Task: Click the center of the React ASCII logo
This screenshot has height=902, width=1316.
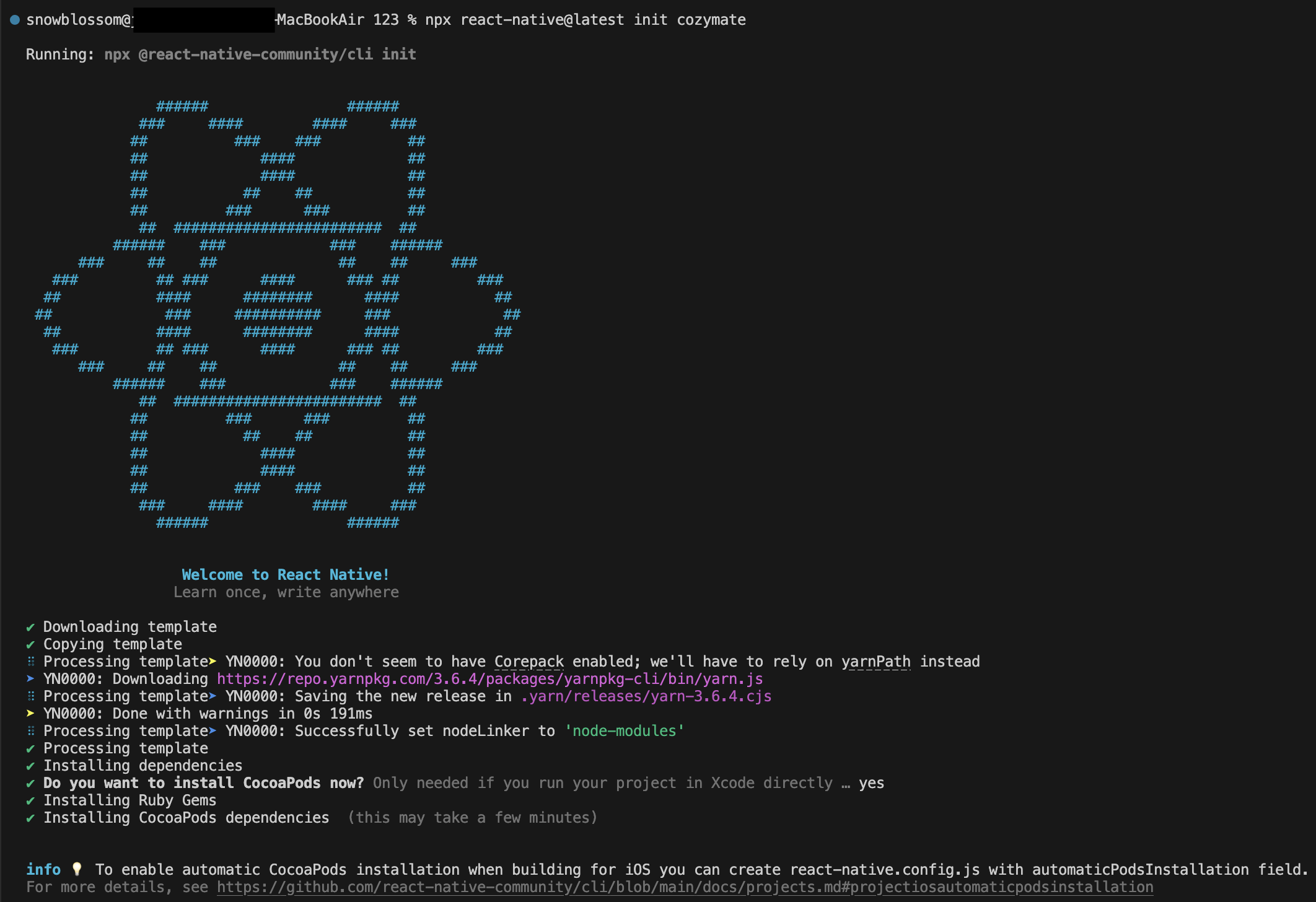Action: pyautogui.click(x=278, y=315)
